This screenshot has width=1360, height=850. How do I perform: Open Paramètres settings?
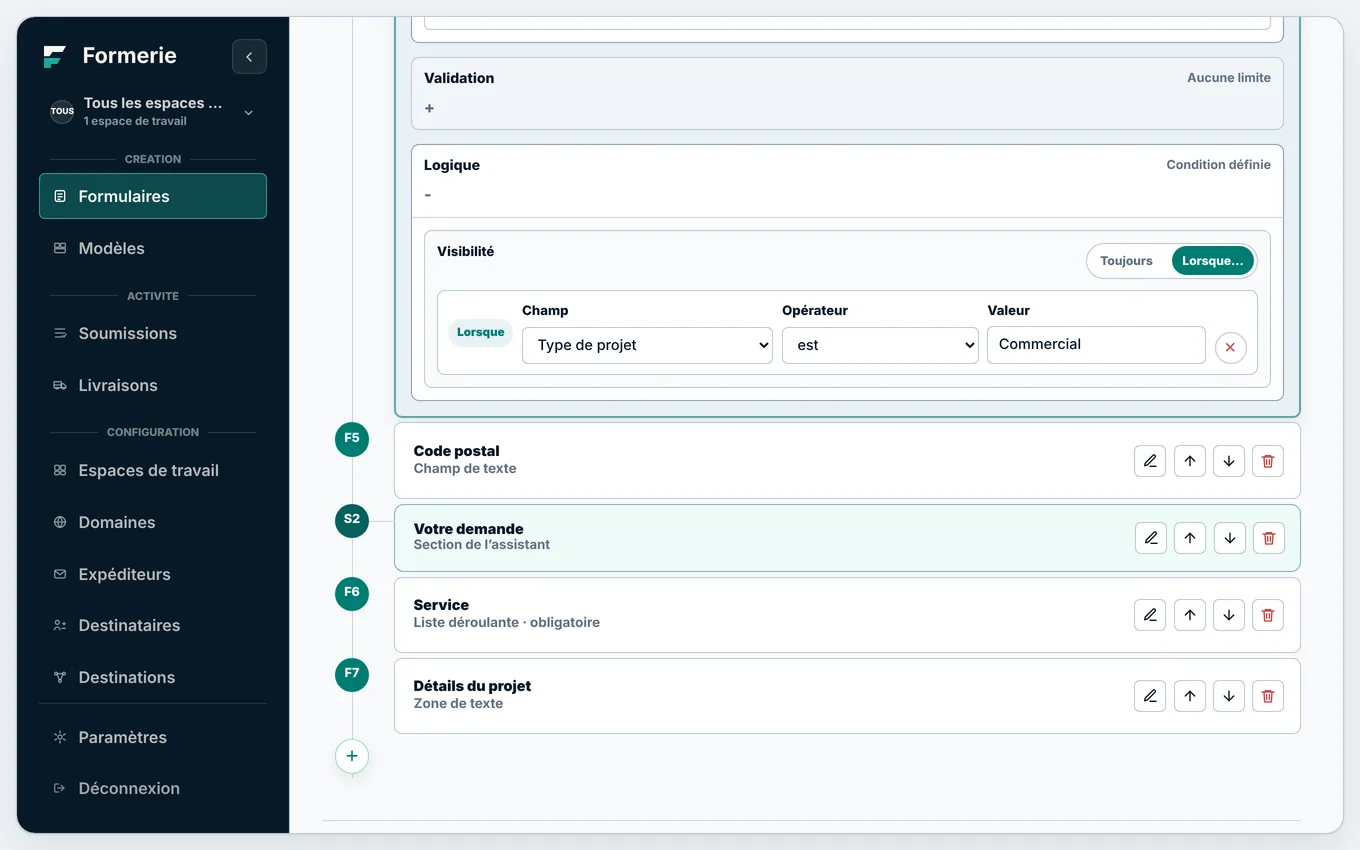tap(153, 737)
